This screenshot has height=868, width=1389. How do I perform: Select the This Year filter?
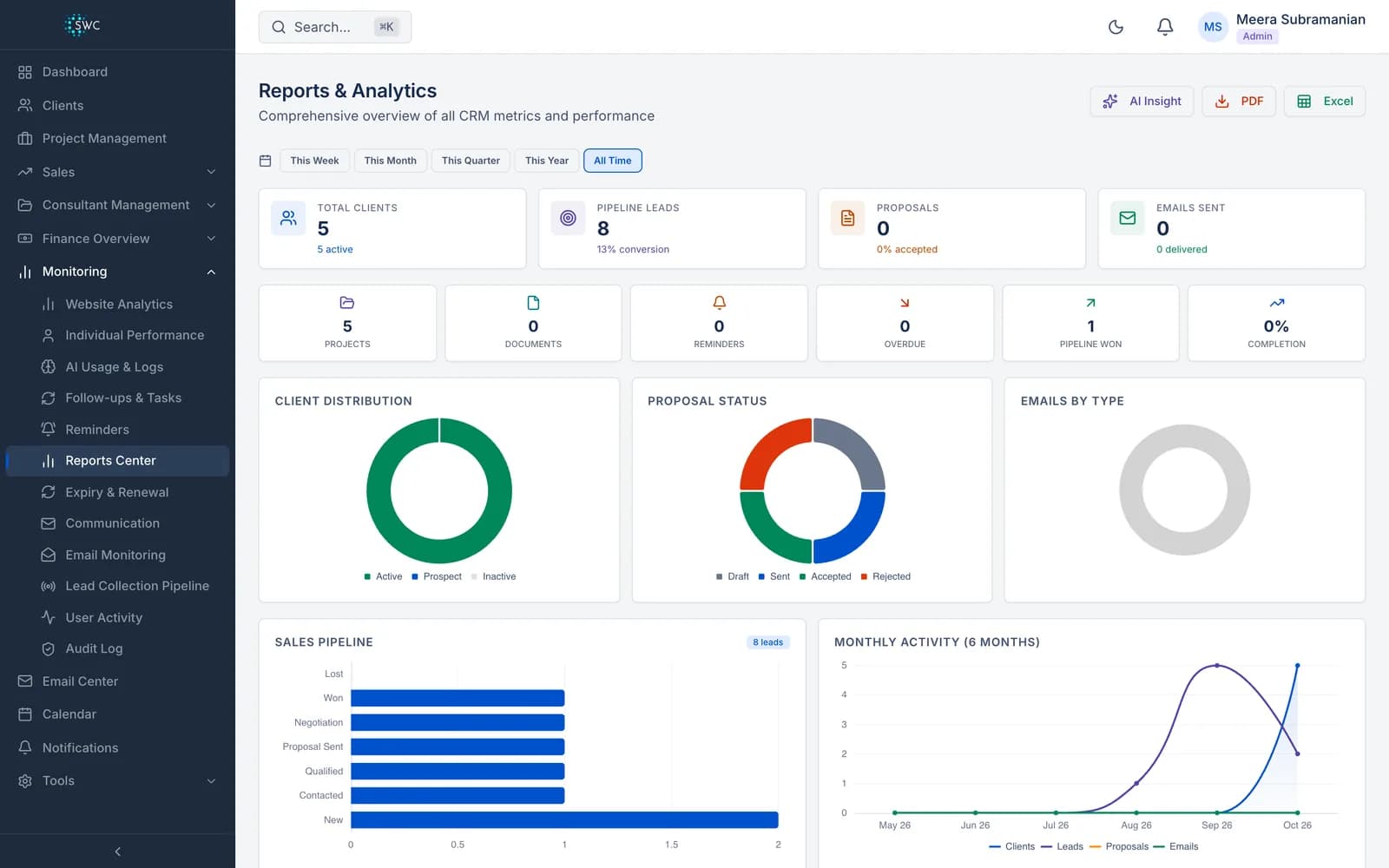pyautogui.click(x=547, y=161)
